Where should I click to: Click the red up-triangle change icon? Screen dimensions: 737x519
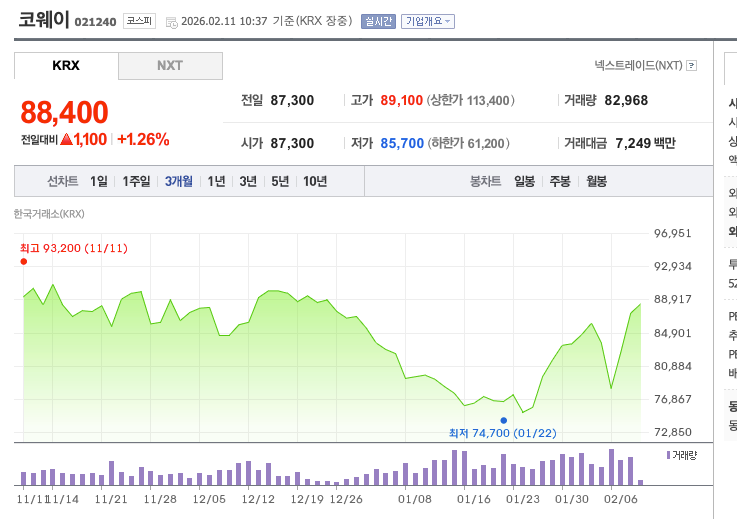(x=66, y=139)
